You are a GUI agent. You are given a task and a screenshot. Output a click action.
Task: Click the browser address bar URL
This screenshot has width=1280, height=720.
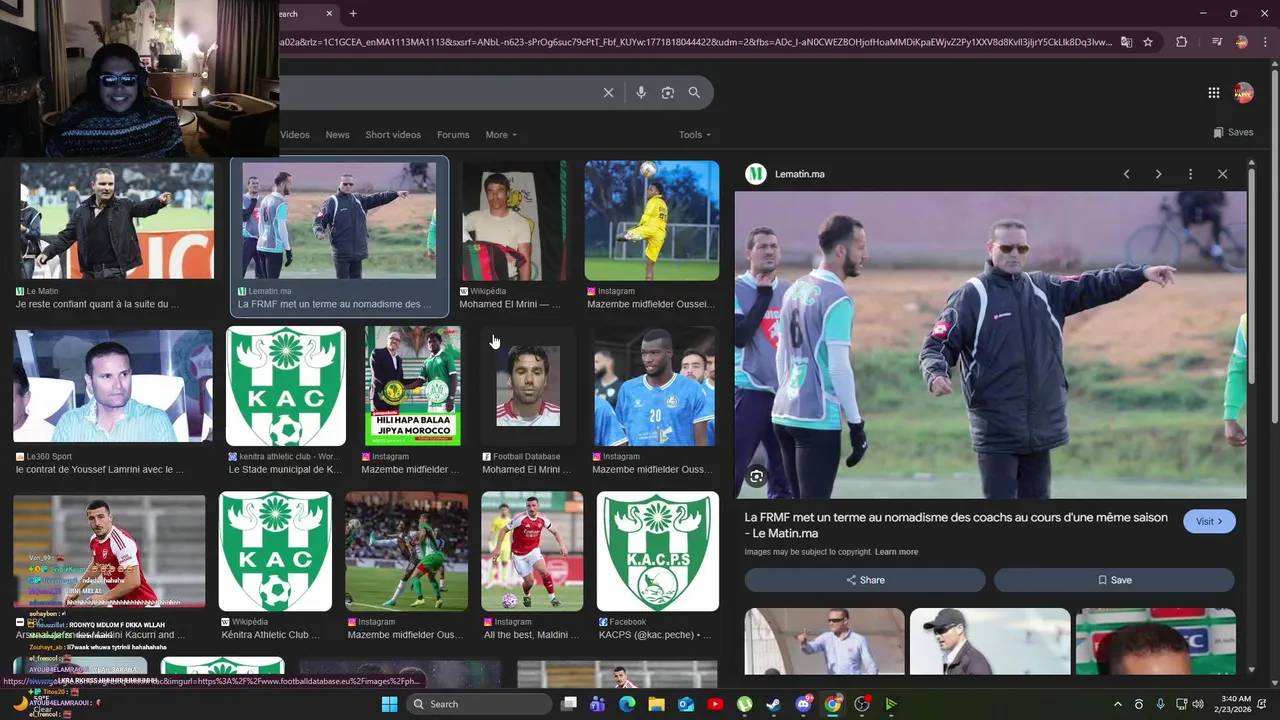pyautogui.click(x=695, y=42)
